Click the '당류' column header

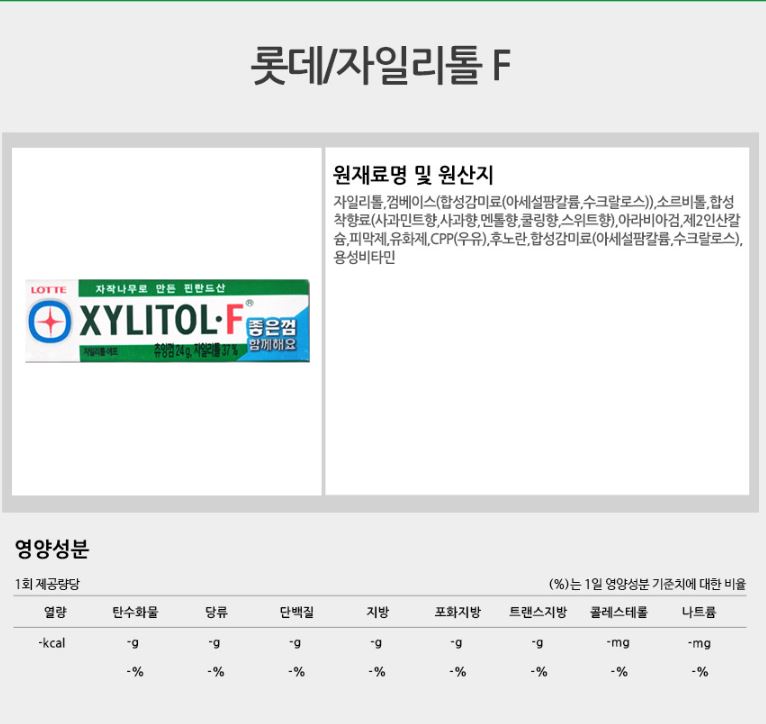click(x=216, y=612)
